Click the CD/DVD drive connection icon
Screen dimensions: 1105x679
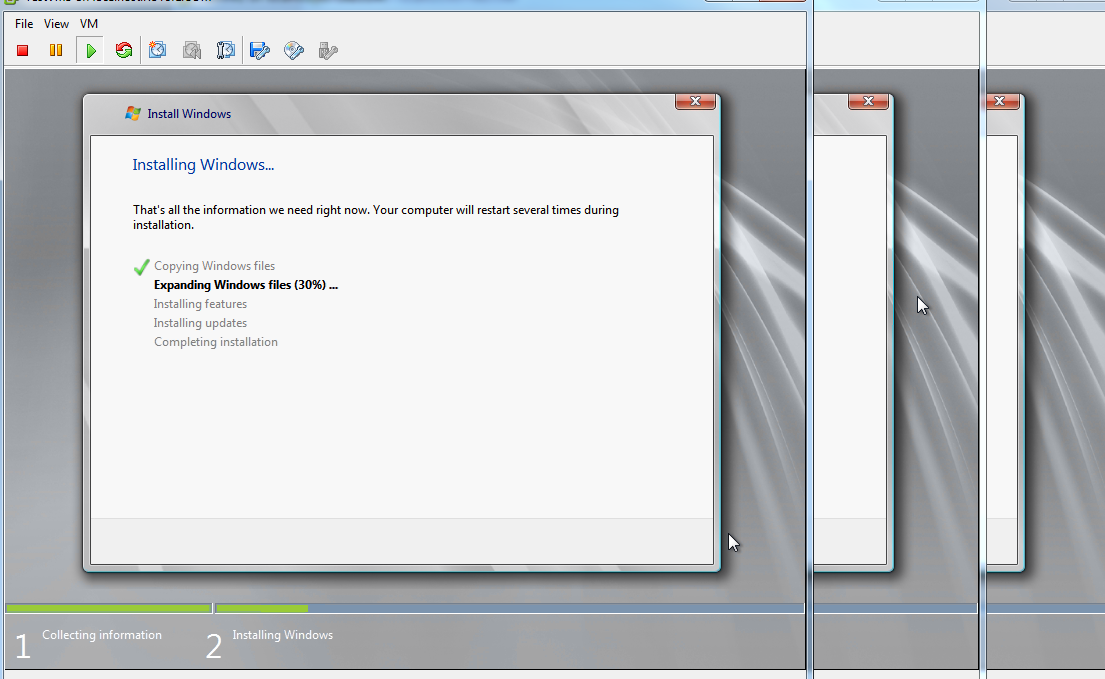pyautogui.click(x=294, y=50)
